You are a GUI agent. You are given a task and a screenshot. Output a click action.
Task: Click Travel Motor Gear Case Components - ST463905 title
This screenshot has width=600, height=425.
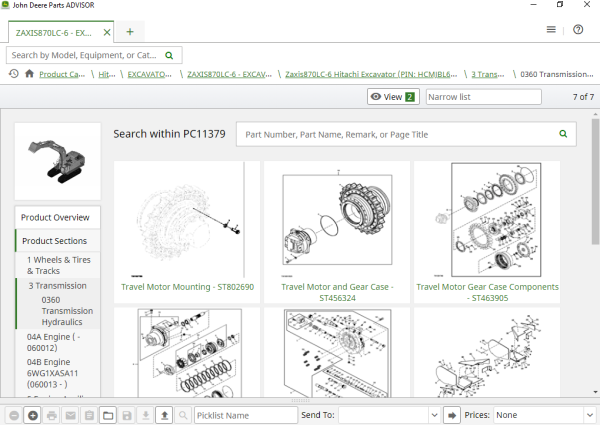click(x=487, y=292)
